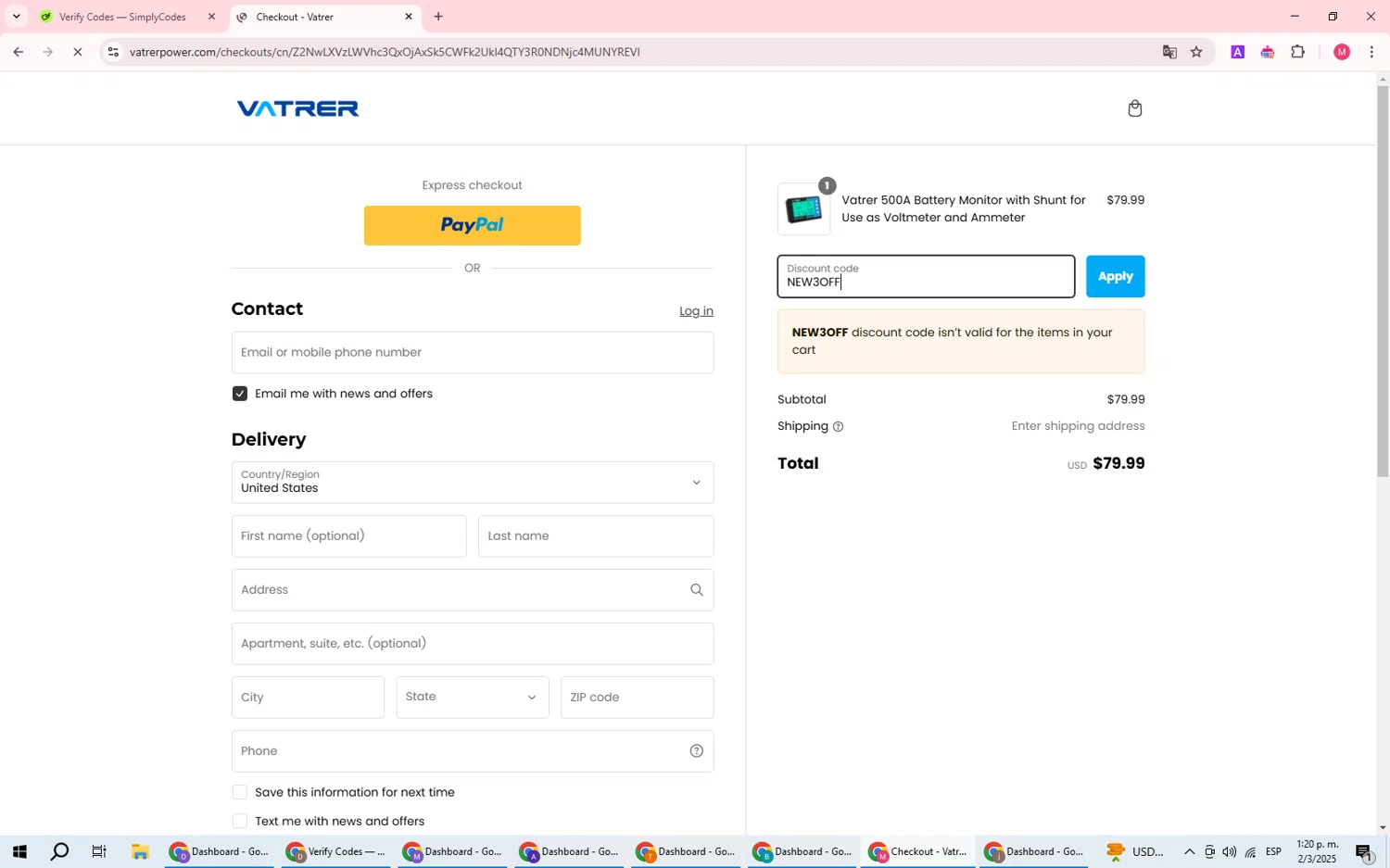1390x868 pixels.
Task: Open the tab search dropdown arrow
Action: [16, 17]
